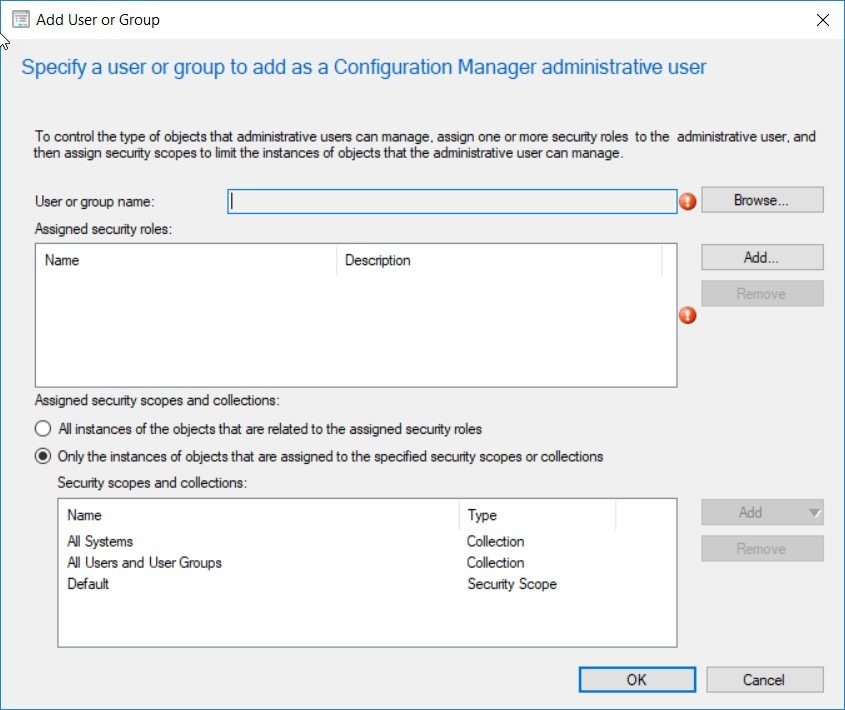Select All Users and User Groups row
The width and height of the screenshot is (845, 710).
click(366, 563)
